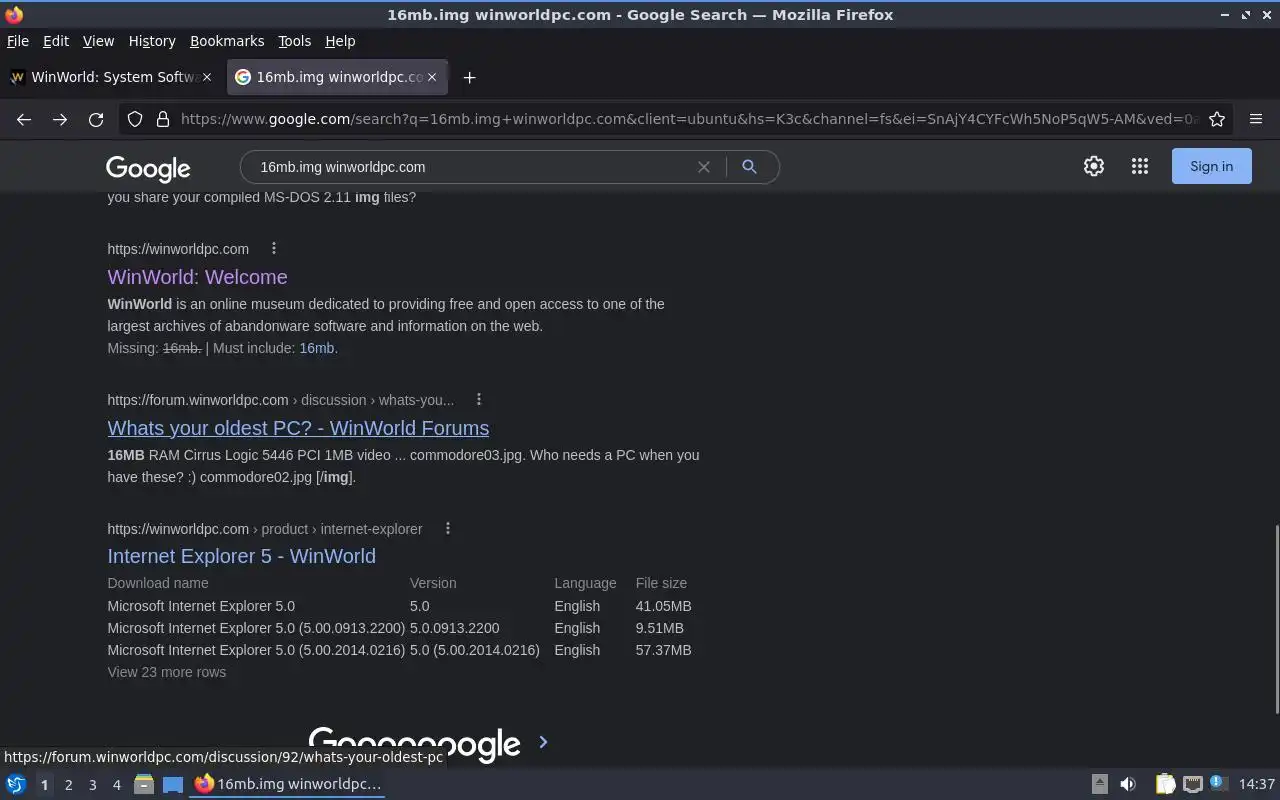
Task: Activate Firefox window in taskbar
Action: coord(288,785)
